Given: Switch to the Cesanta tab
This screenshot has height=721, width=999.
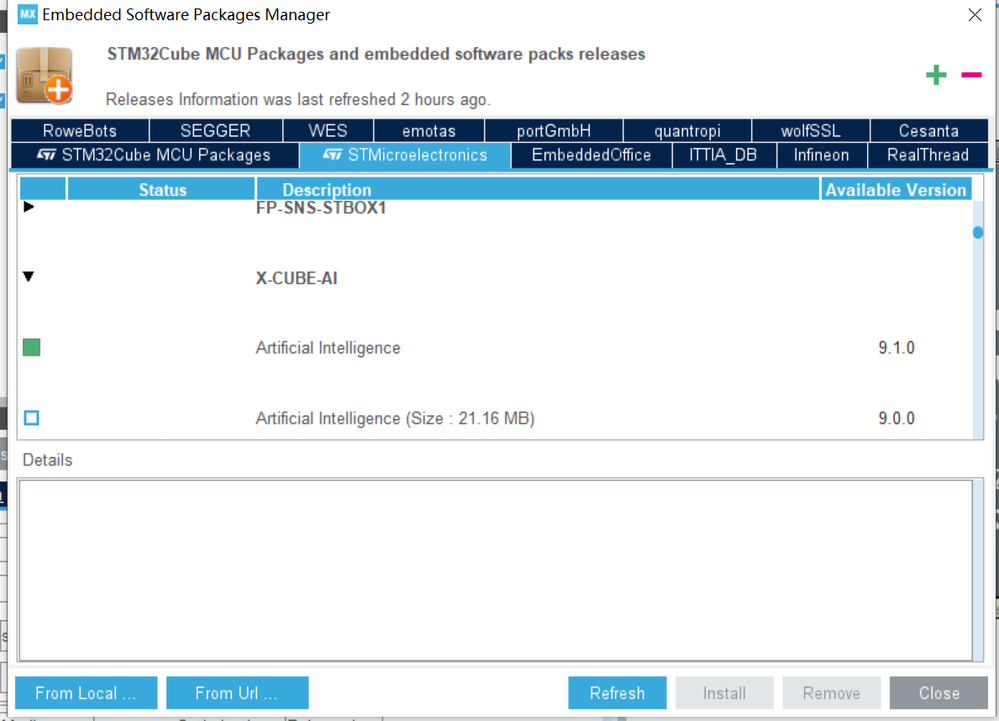Looking at the screenshot, I should click(x=928, y=131).
